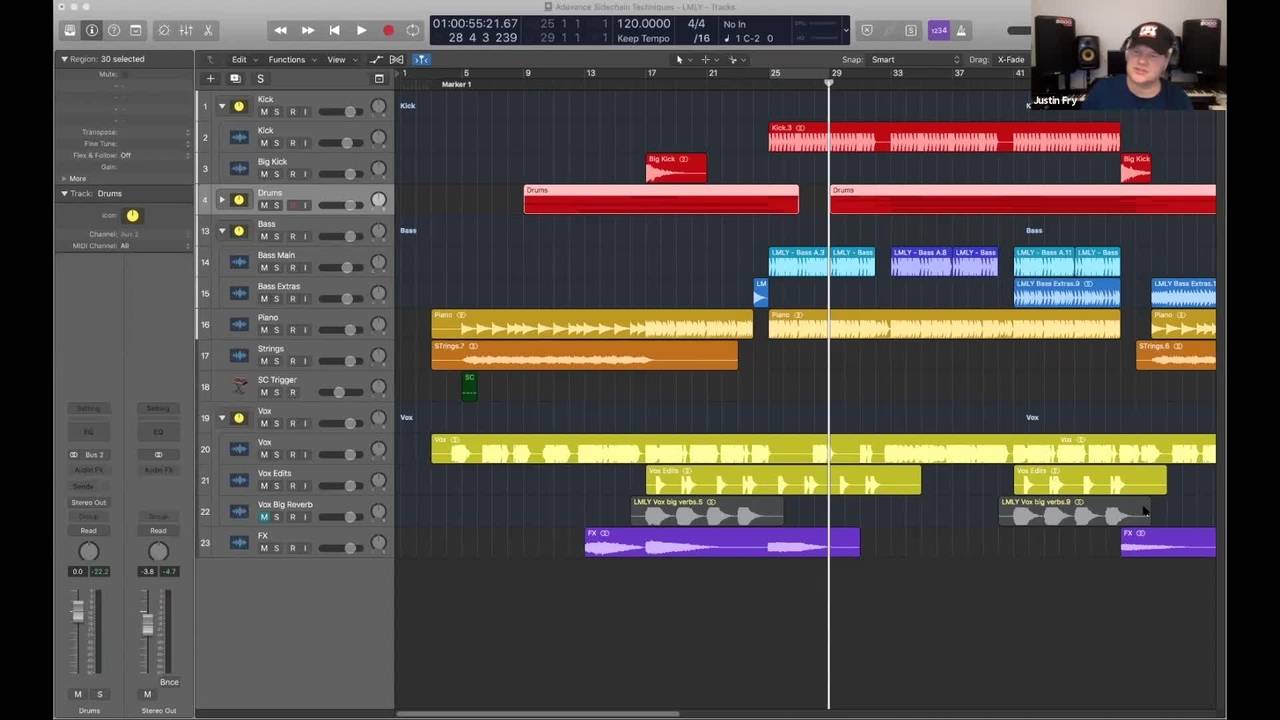Collapse the Bass track stack
The image size is (1280, 720).
point(222,231)
